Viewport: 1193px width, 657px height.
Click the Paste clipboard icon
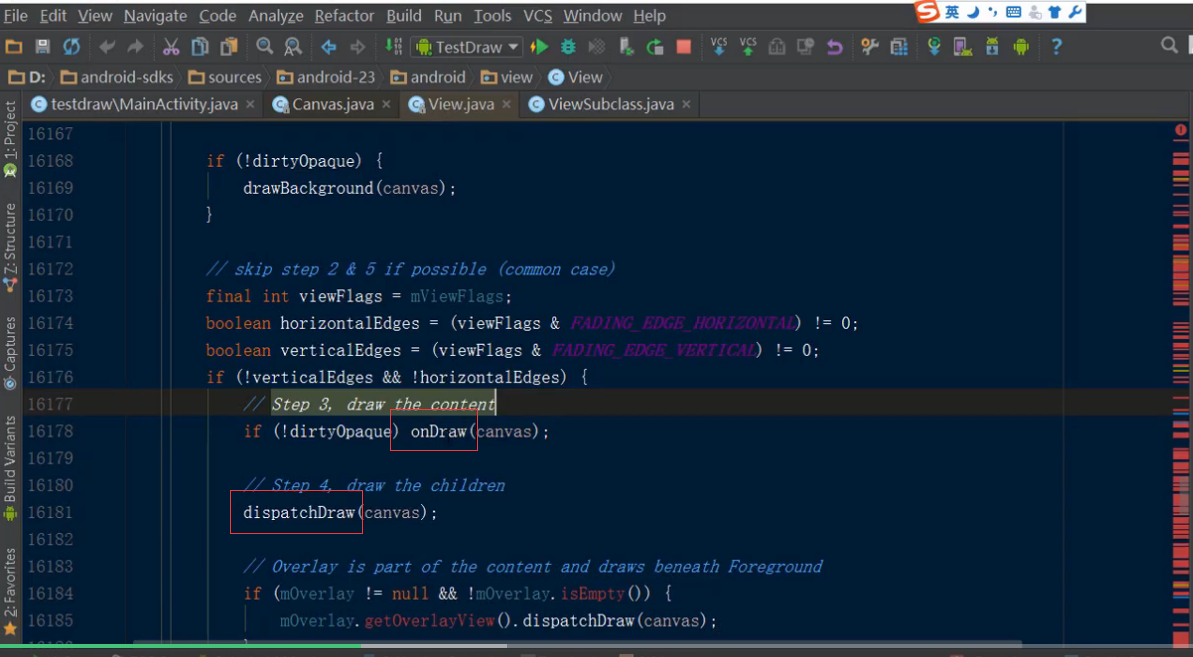tap(229, 47)
